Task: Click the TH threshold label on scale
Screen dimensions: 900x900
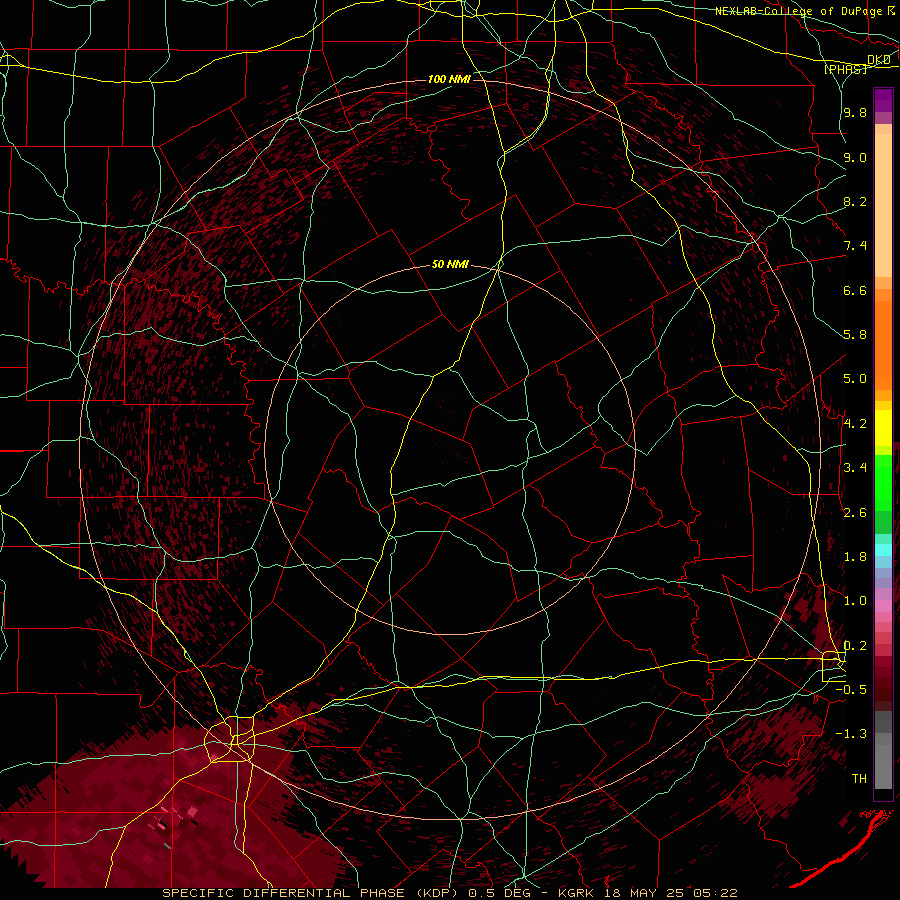Action: pyautogui.click(x=859, y=779)
